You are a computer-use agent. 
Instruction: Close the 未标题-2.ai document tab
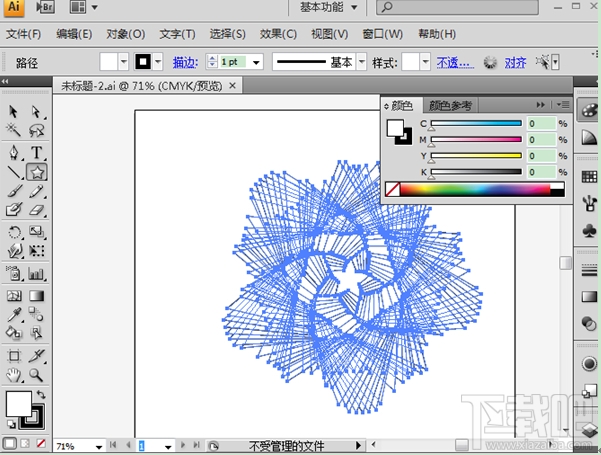click(232, 86)
